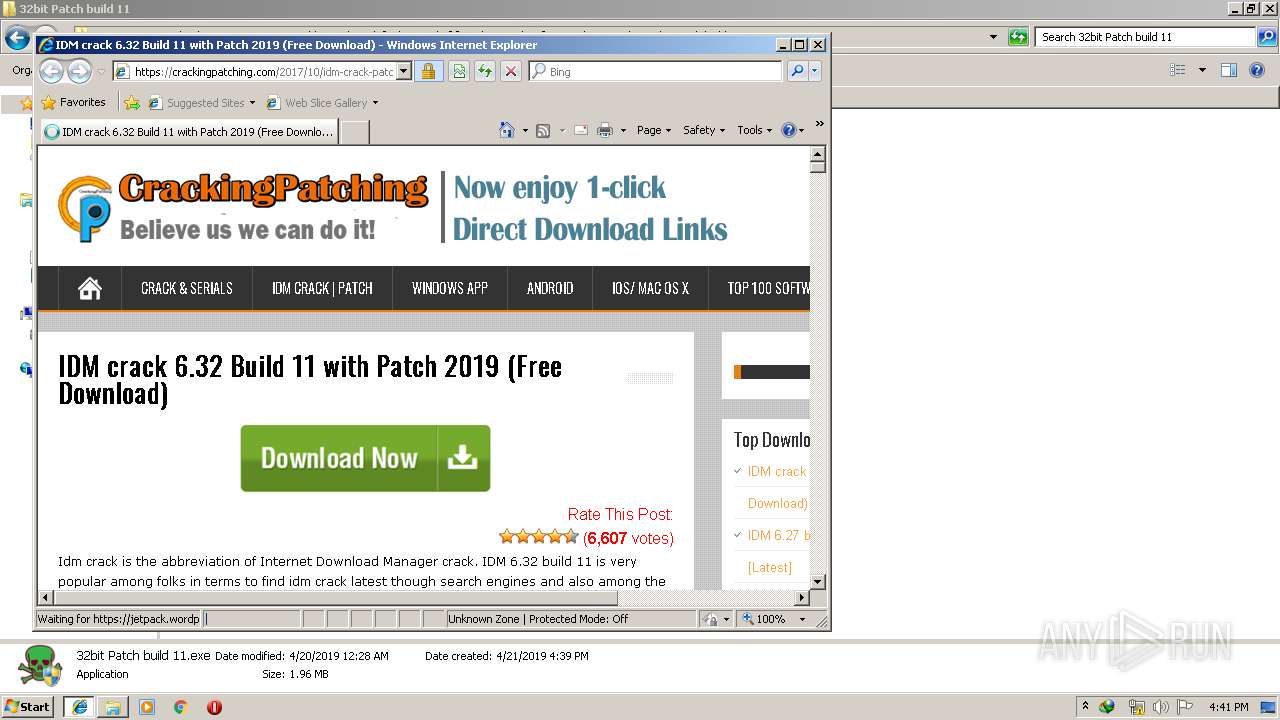Viewport: 1280px width, 720px height.
Task: Show hidden system tray icons
Action: point(1085,706)
